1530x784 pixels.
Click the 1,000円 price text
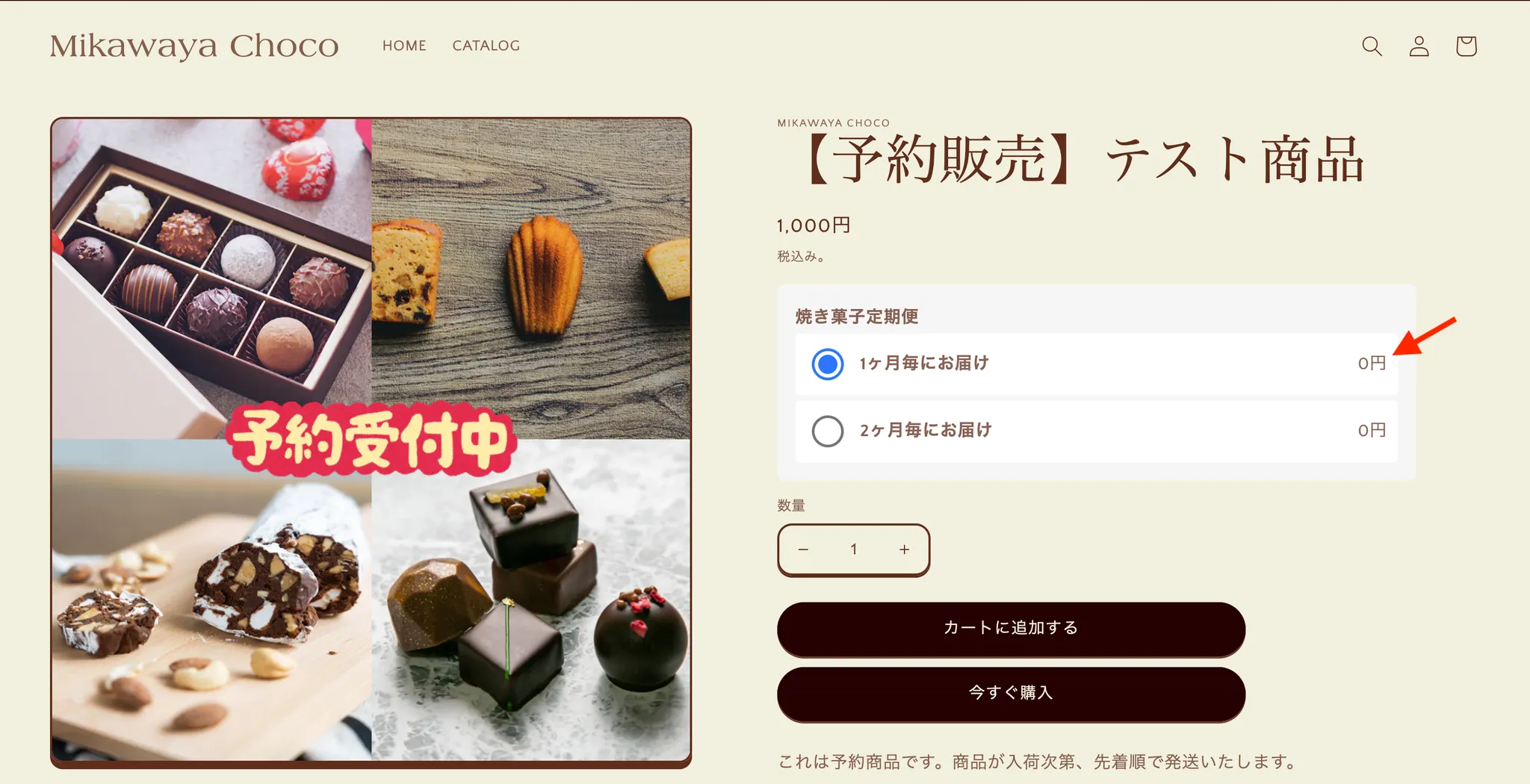pyautogui.click(x=814, y=225)
